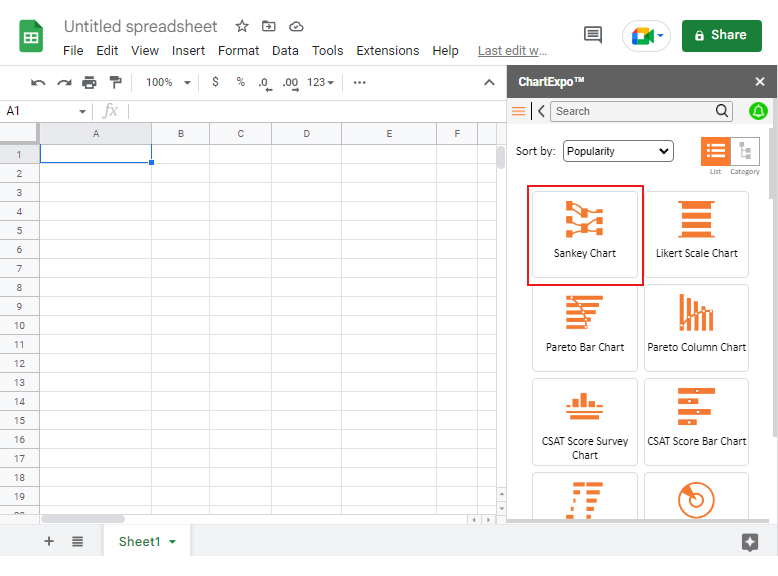This screenshot has height=576, width=778.
Task: Open the View menu
Action: [145, 51]
